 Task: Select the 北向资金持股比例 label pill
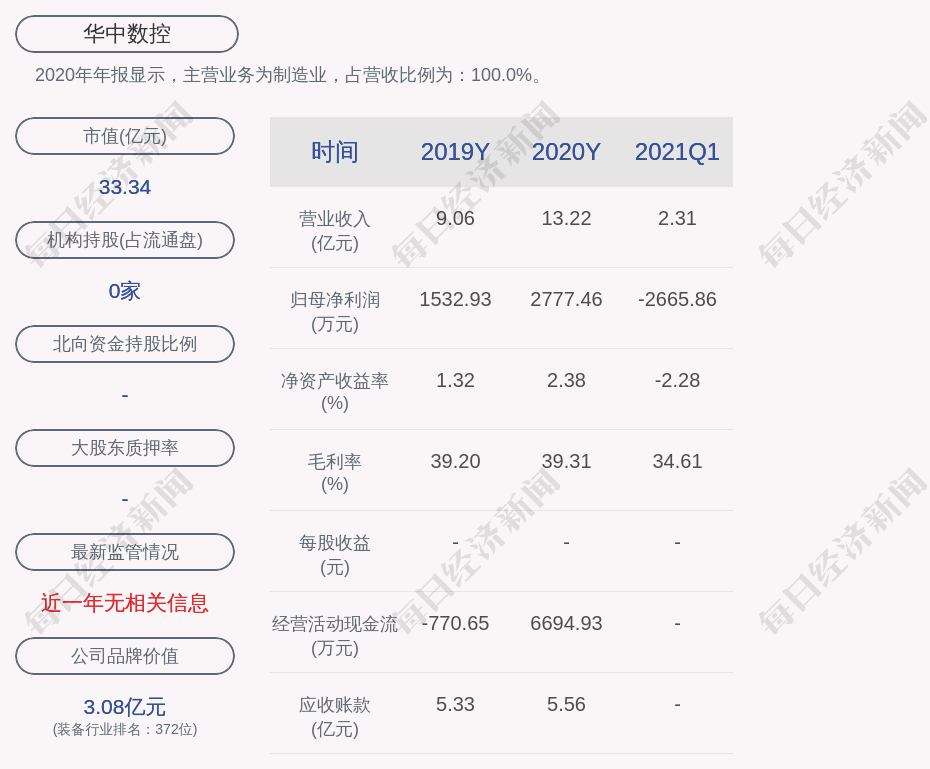(125, 344)
